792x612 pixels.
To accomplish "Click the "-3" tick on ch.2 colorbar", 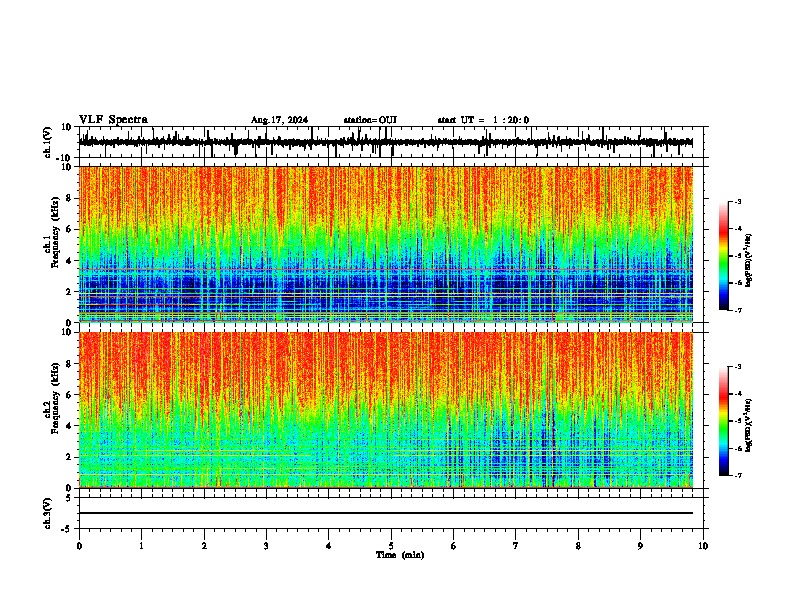I will coord(737,367).
